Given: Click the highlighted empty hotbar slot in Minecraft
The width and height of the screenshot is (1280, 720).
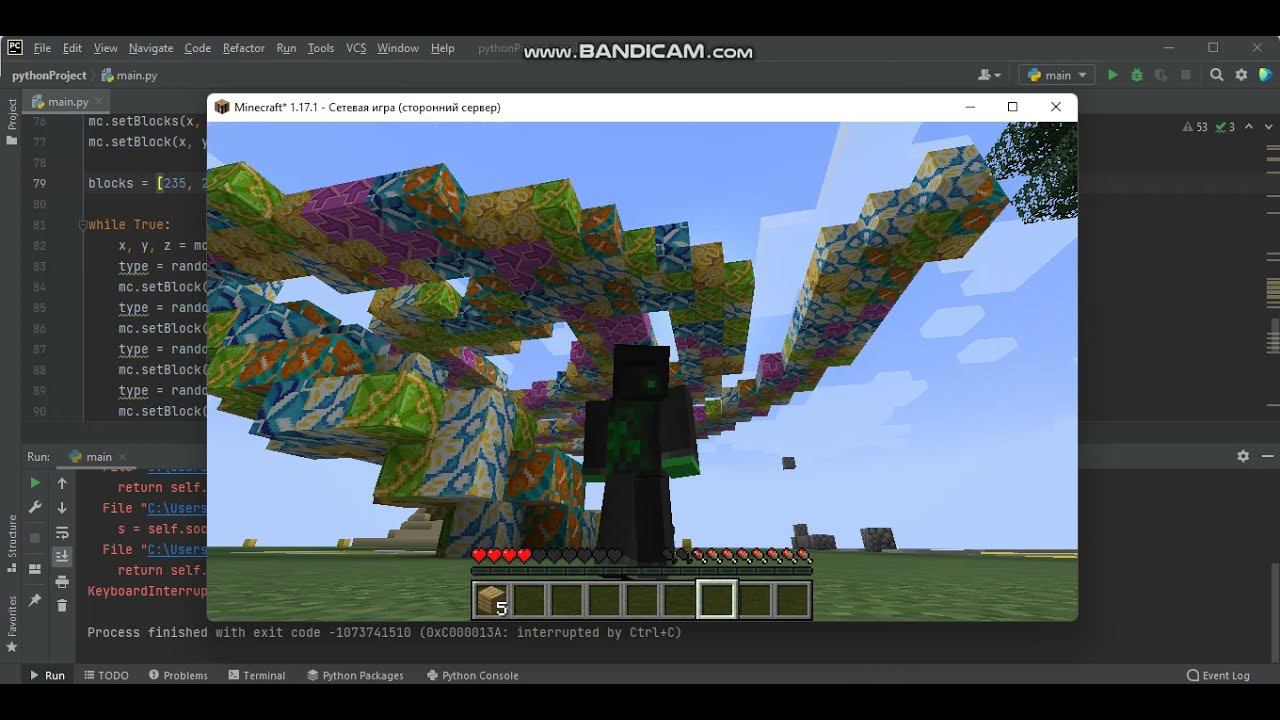Looking at the screenshot, I should coord(716,600).
